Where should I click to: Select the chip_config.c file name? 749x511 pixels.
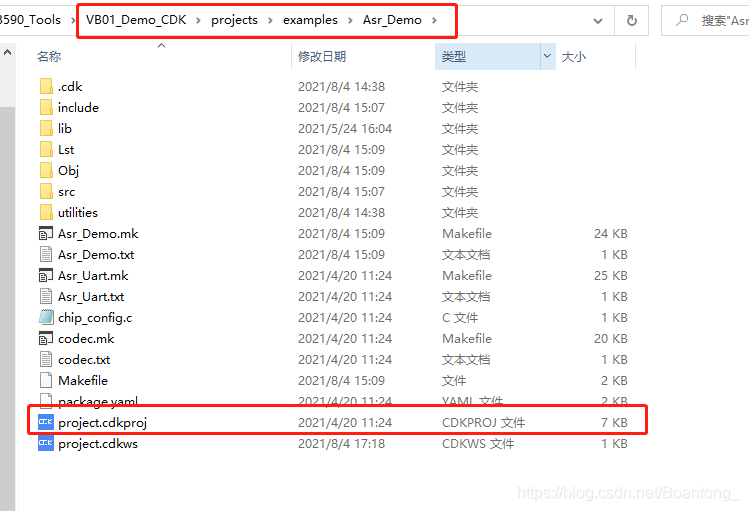(x=95, y=318)
